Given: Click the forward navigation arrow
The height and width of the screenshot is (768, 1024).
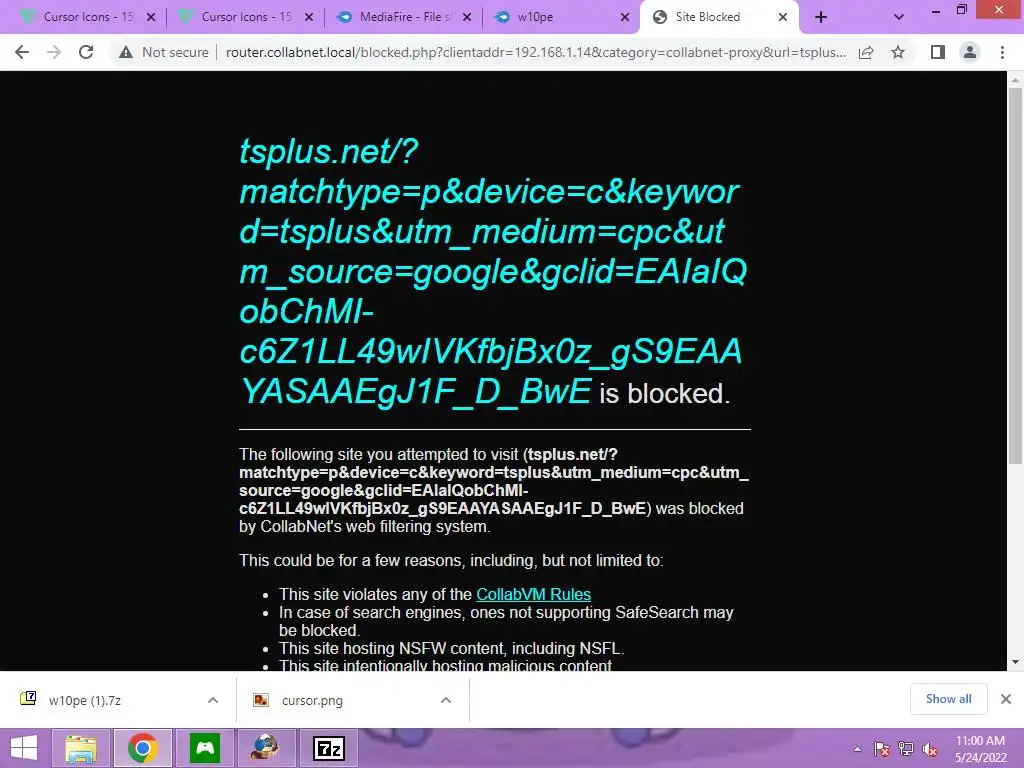Looking at the screenshot, I should pyautogui.click(x=54, y=52).
